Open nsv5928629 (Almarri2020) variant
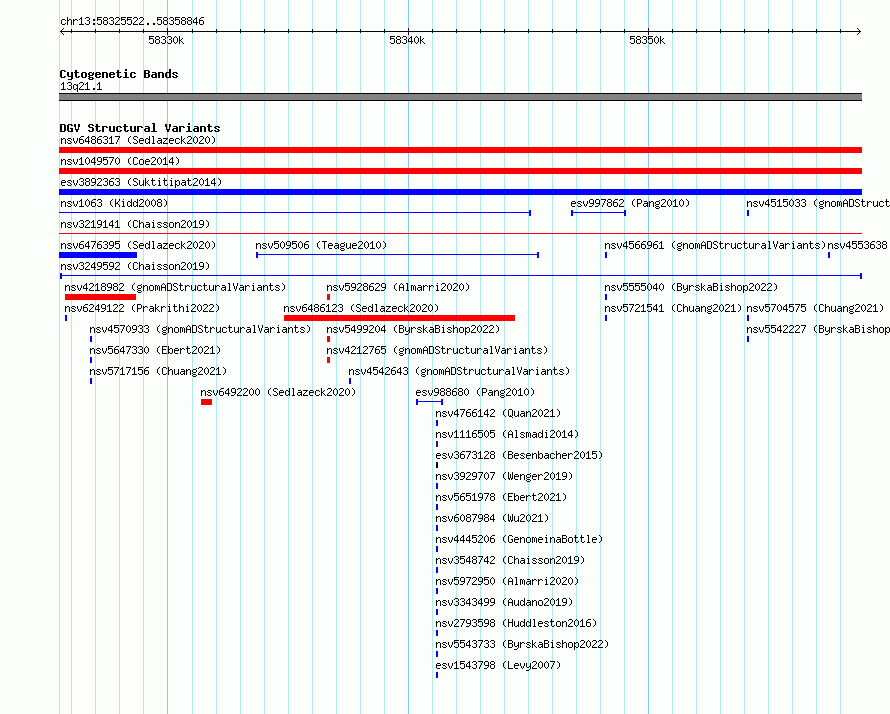Viewport: 890px width, 714px height. (398, 287)
